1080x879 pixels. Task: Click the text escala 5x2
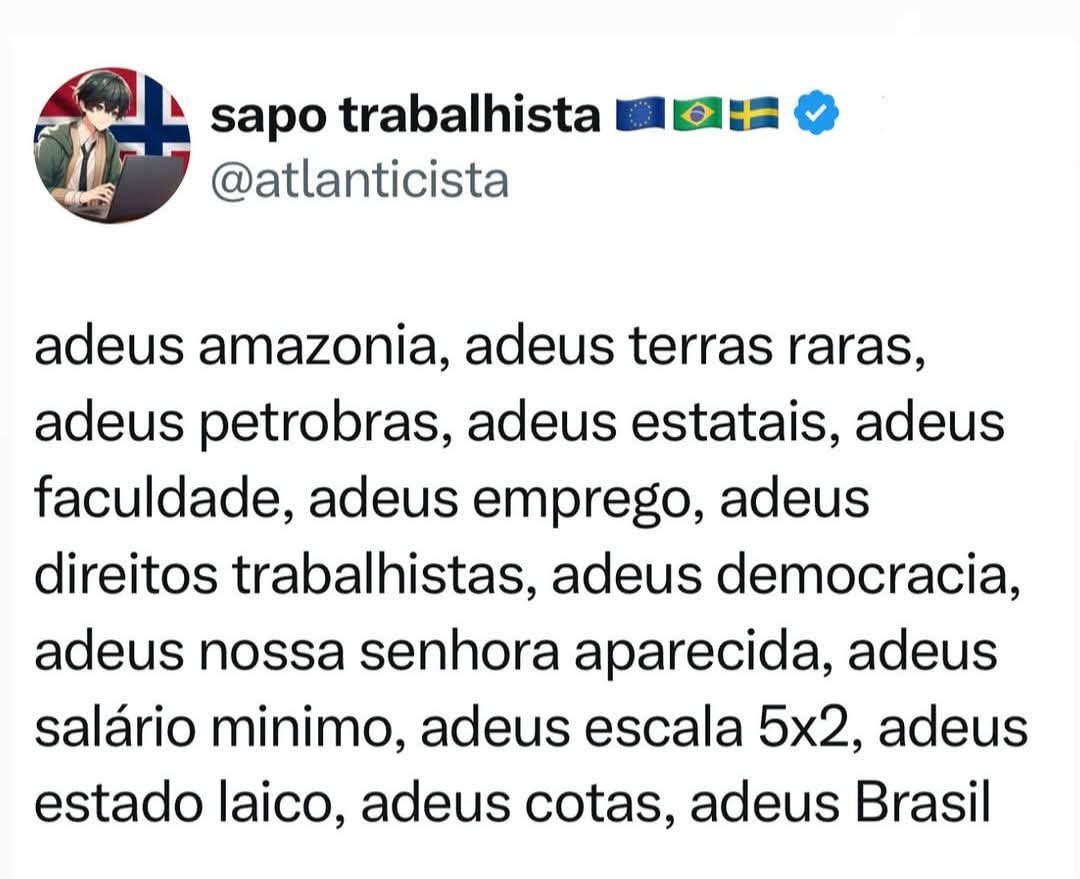[723, 725]
